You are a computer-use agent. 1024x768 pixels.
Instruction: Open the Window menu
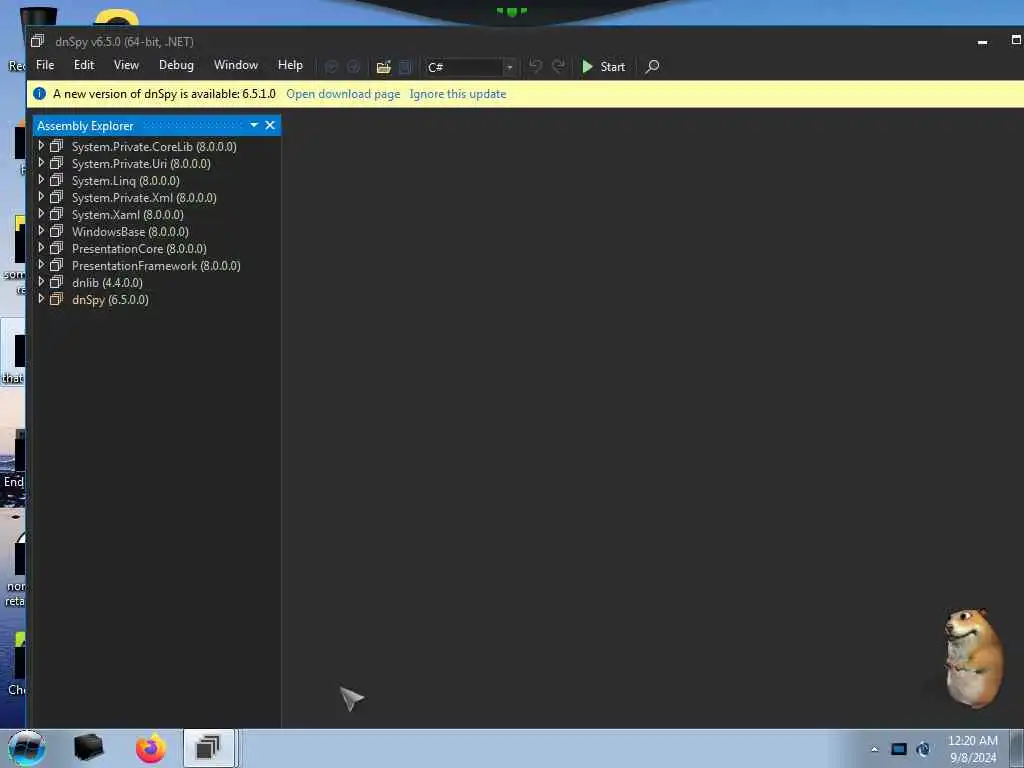coord(236,65)
